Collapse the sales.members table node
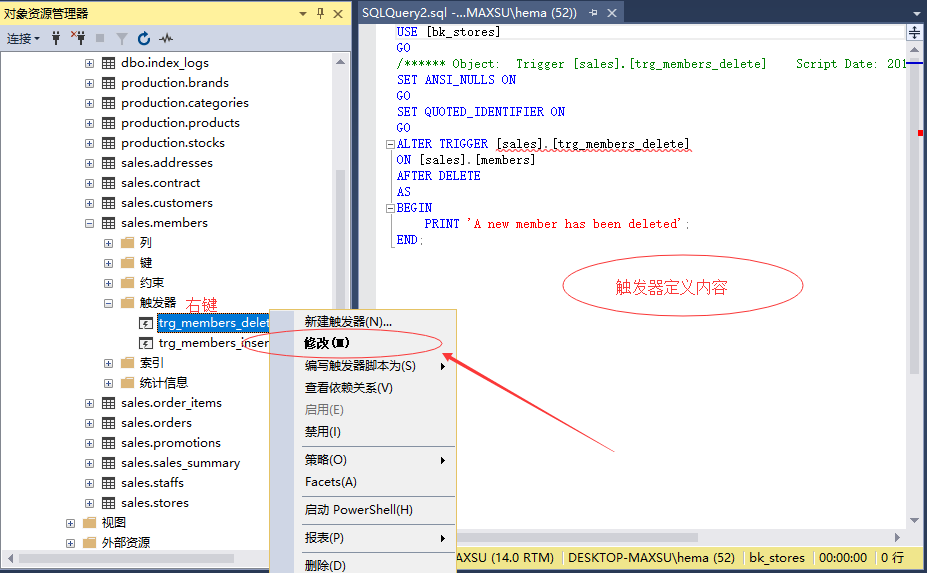Screen dimensions: 927x573 (x=89, y=224)
